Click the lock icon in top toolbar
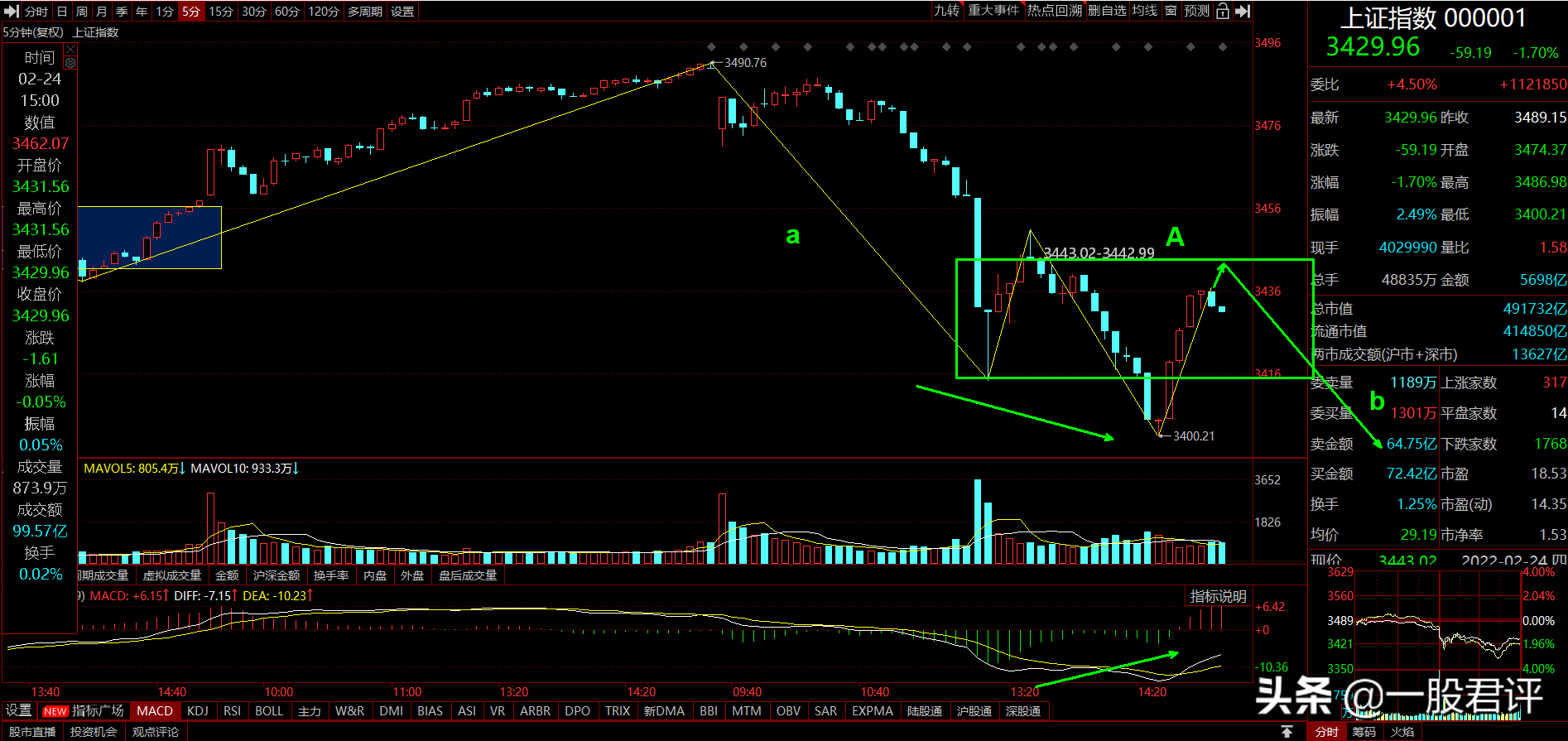1568x741 pixels. click(x=1222, y=12)
